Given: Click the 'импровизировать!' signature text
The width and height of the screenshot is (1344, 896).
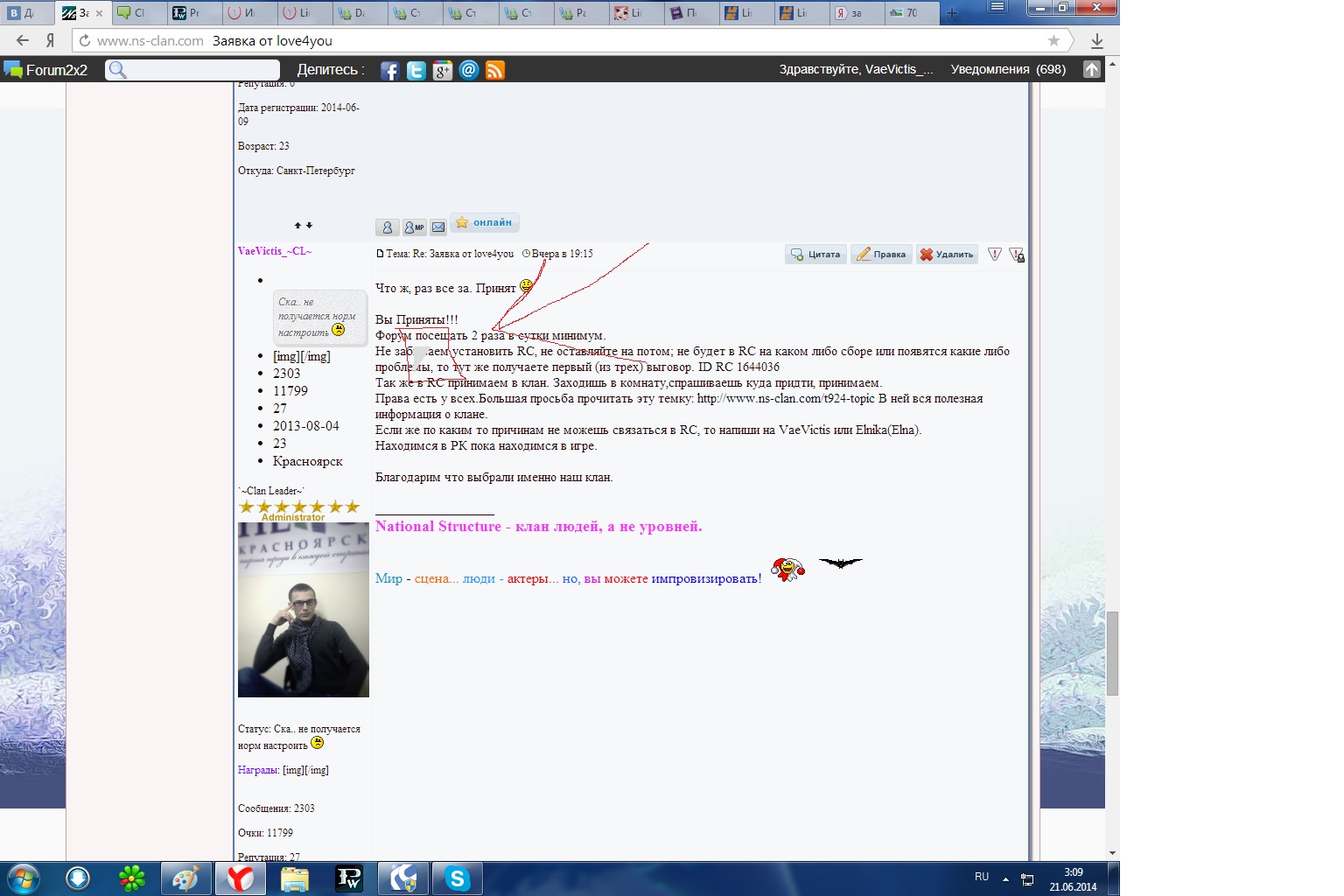Looking at the screenshot, I should (706, 578).
